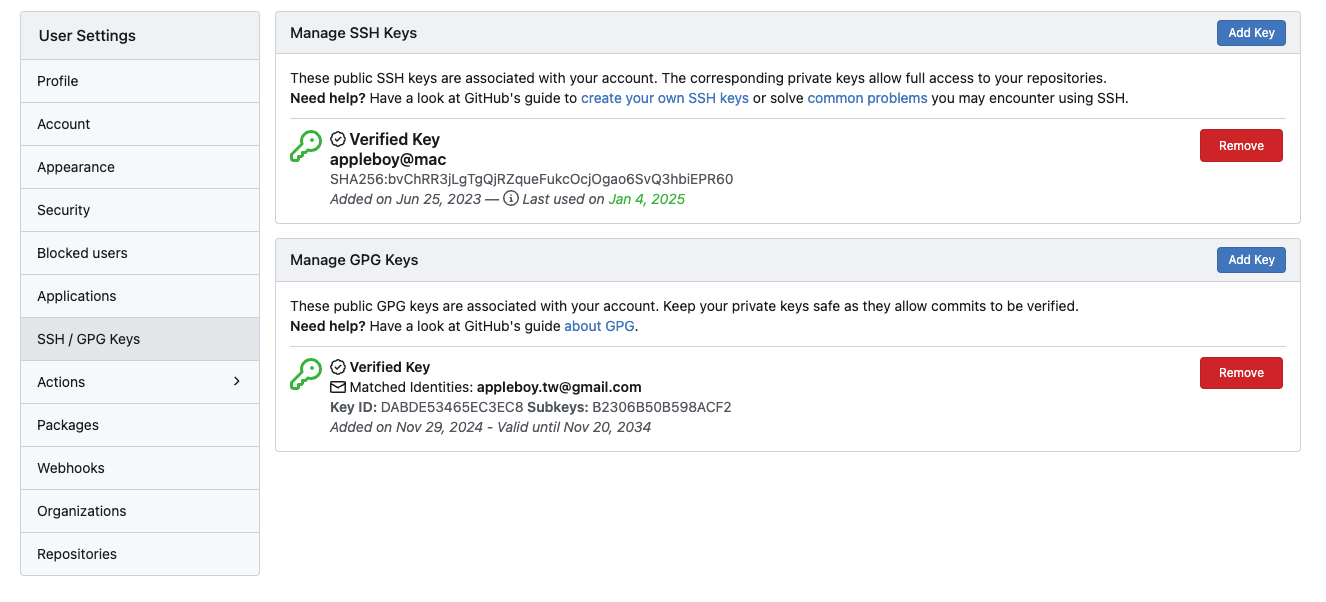Remove the appleboy@mac SSH key
Screen dimensions: 1326x602
[x=1241, y=146]
